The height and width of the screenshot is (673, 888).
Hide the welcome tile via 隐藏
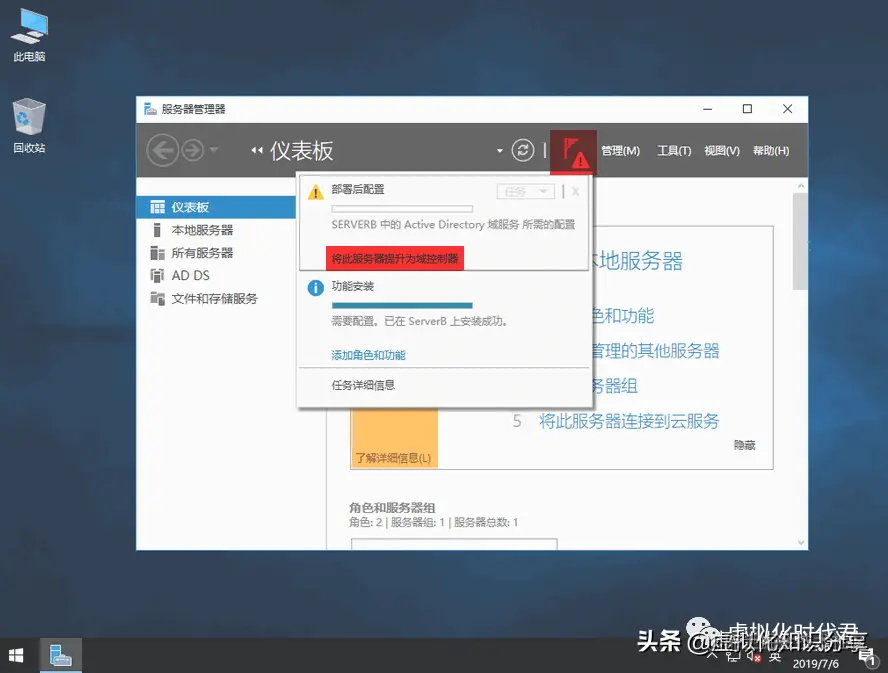pyautogui.click(x=744, y=445)
